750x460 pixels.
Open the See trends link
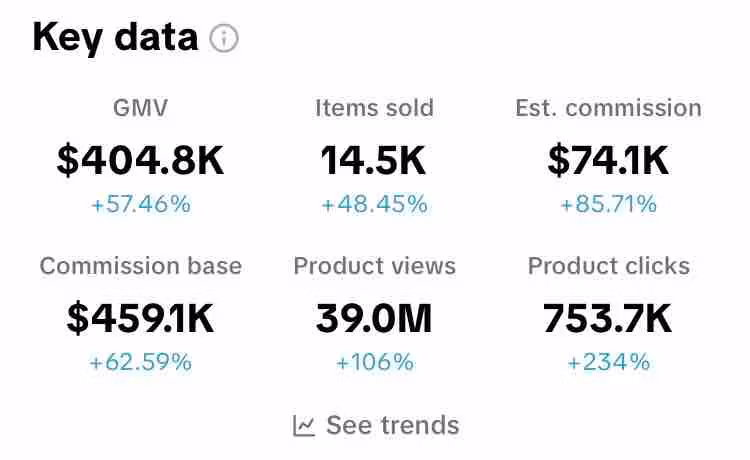click(392, 425)
